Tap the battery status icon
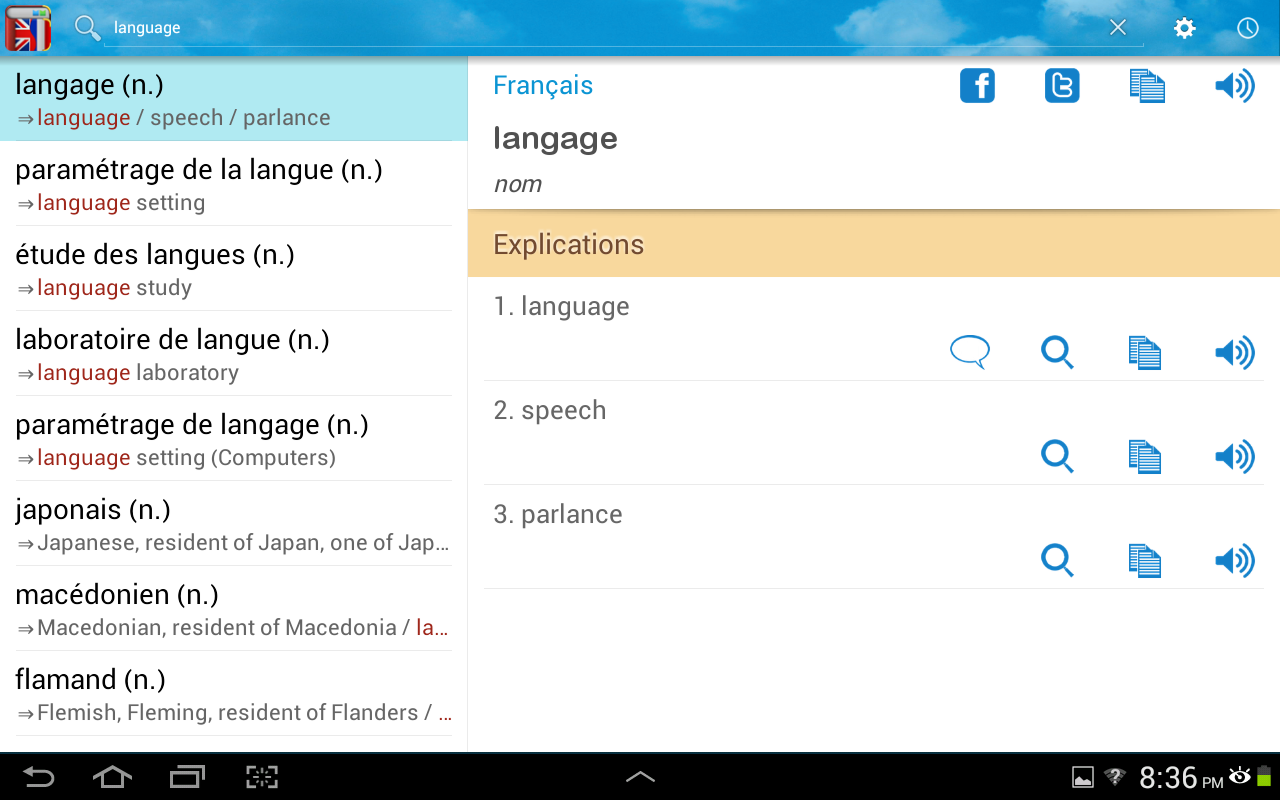Screen dimensions: 1280x800 point(1265,777)
